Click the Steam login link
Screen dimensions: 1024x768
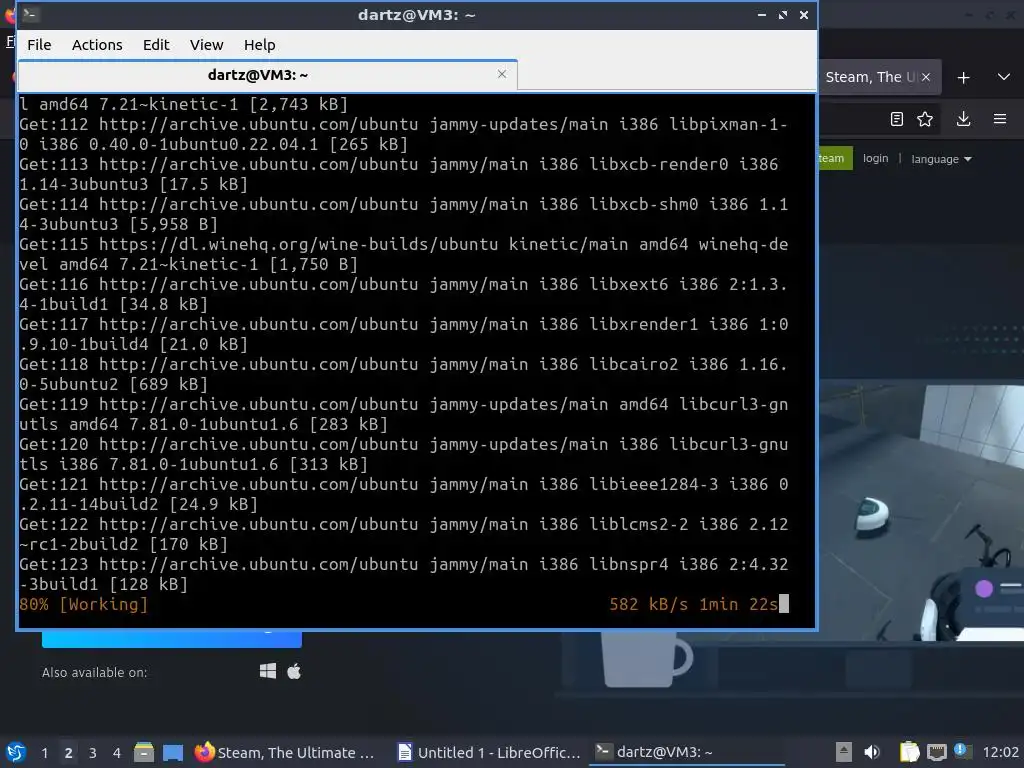[x=875, y=159]
